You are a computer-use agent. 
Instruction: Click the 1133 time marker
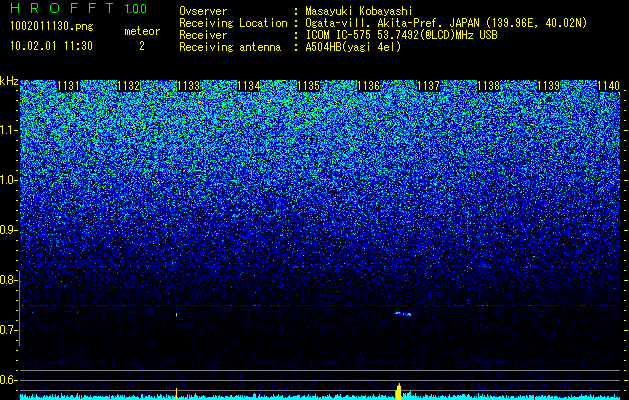189,86
